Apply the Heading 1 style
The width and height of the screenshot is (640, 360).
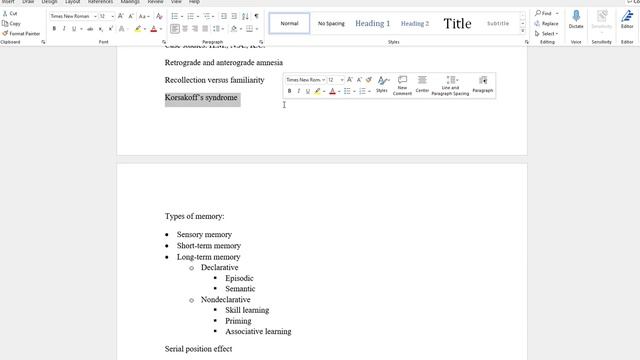[372, 23]
